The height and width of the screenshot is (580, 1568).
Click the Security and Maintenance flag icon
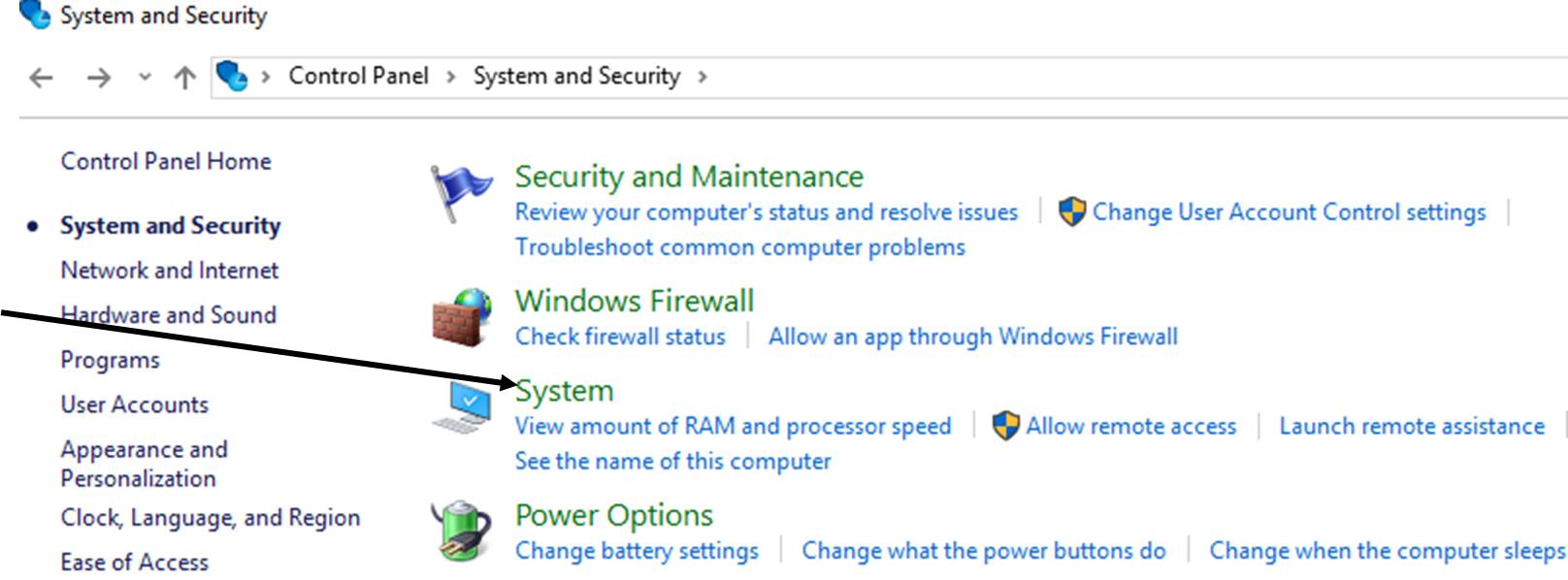[x=460, y=192]
